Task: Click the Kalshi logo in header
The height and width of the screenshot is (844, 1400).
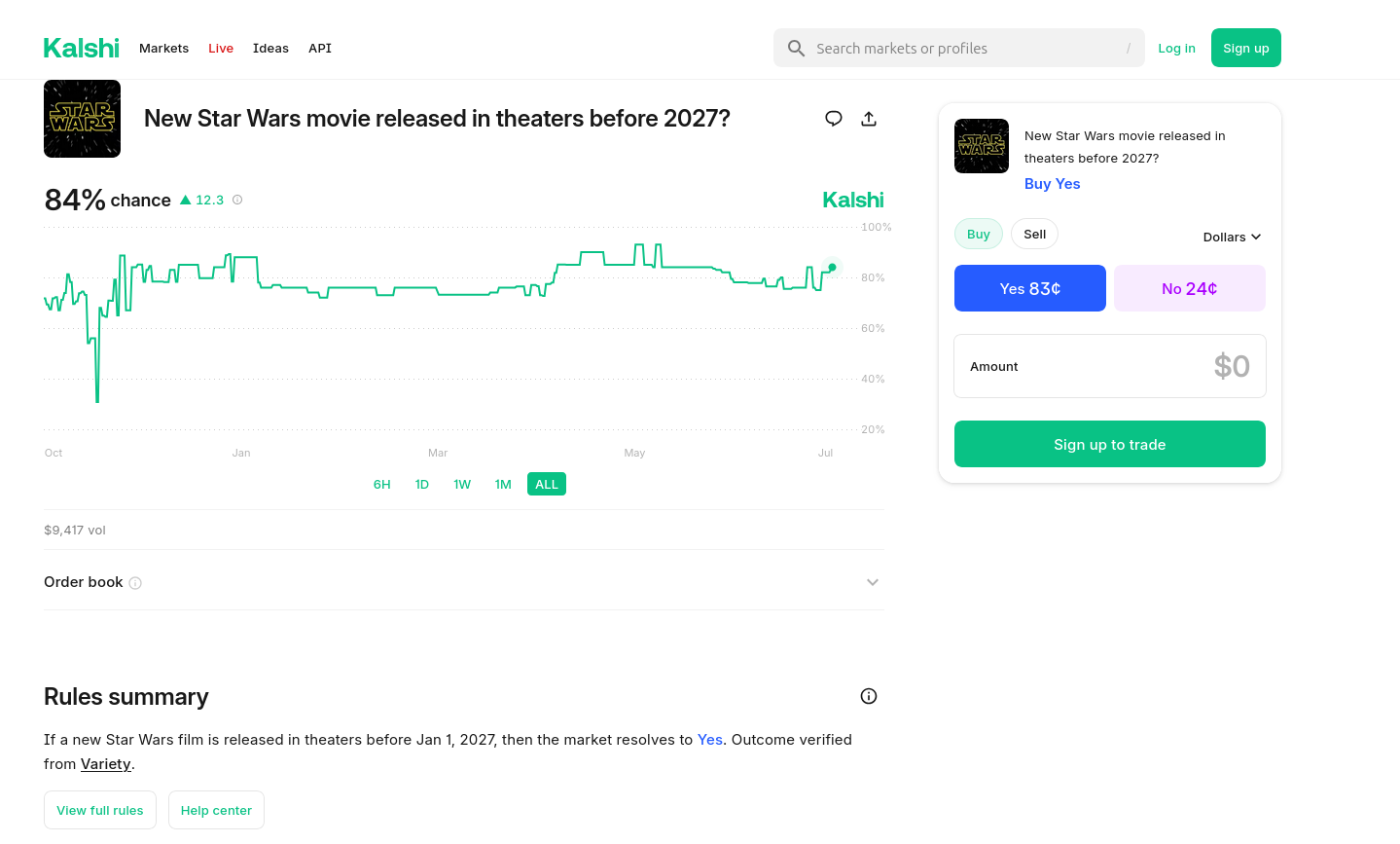Action: click(x=82, y=48)
